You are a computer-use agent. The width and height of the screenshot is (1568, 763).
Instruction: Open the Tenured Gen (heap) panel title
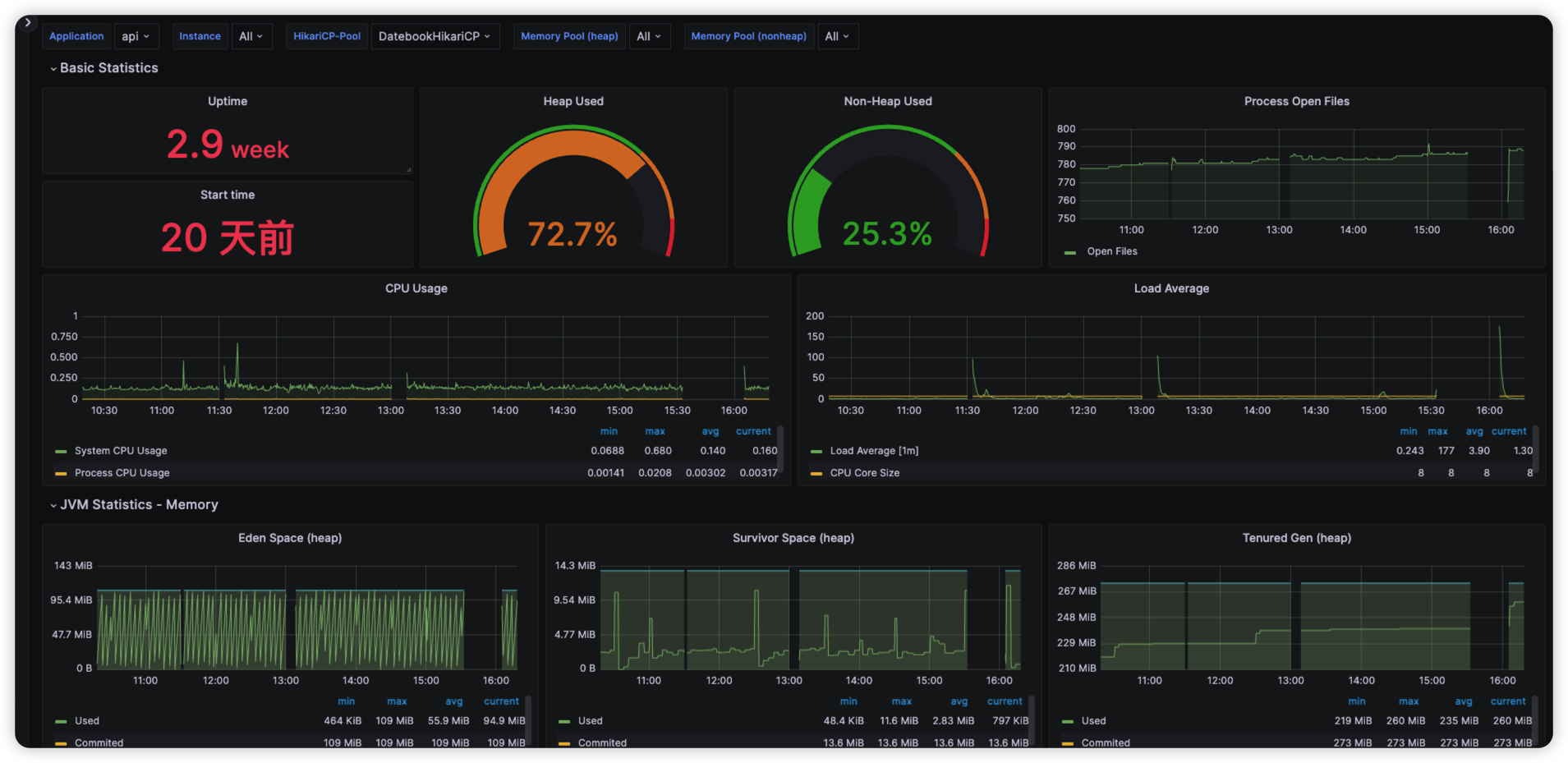[x=1297, y=538]
